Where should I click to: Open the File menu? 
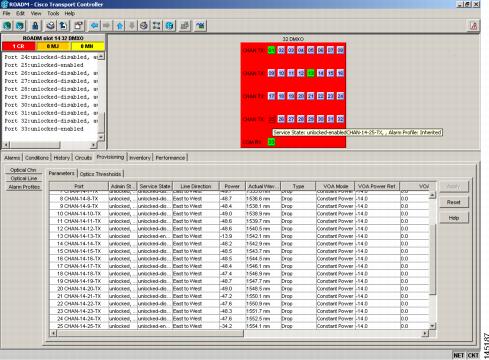[6, 13]
